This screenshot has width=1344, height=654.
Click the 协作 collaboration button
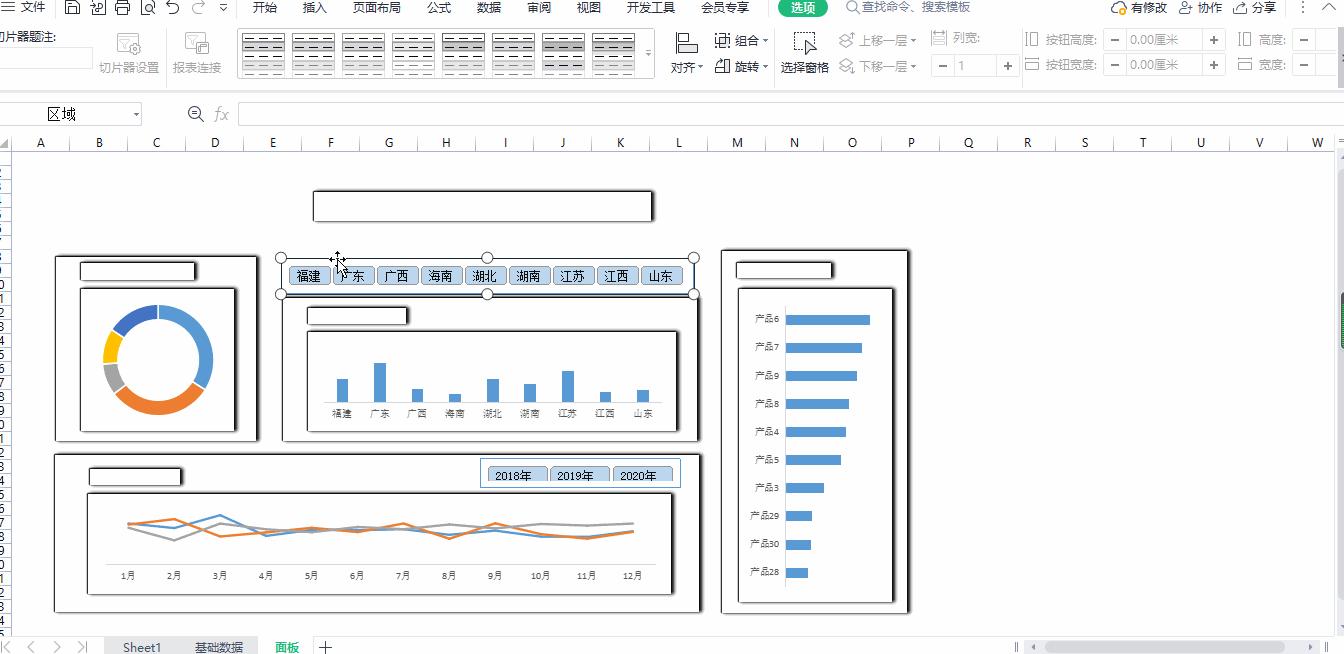coord(1200,7)
